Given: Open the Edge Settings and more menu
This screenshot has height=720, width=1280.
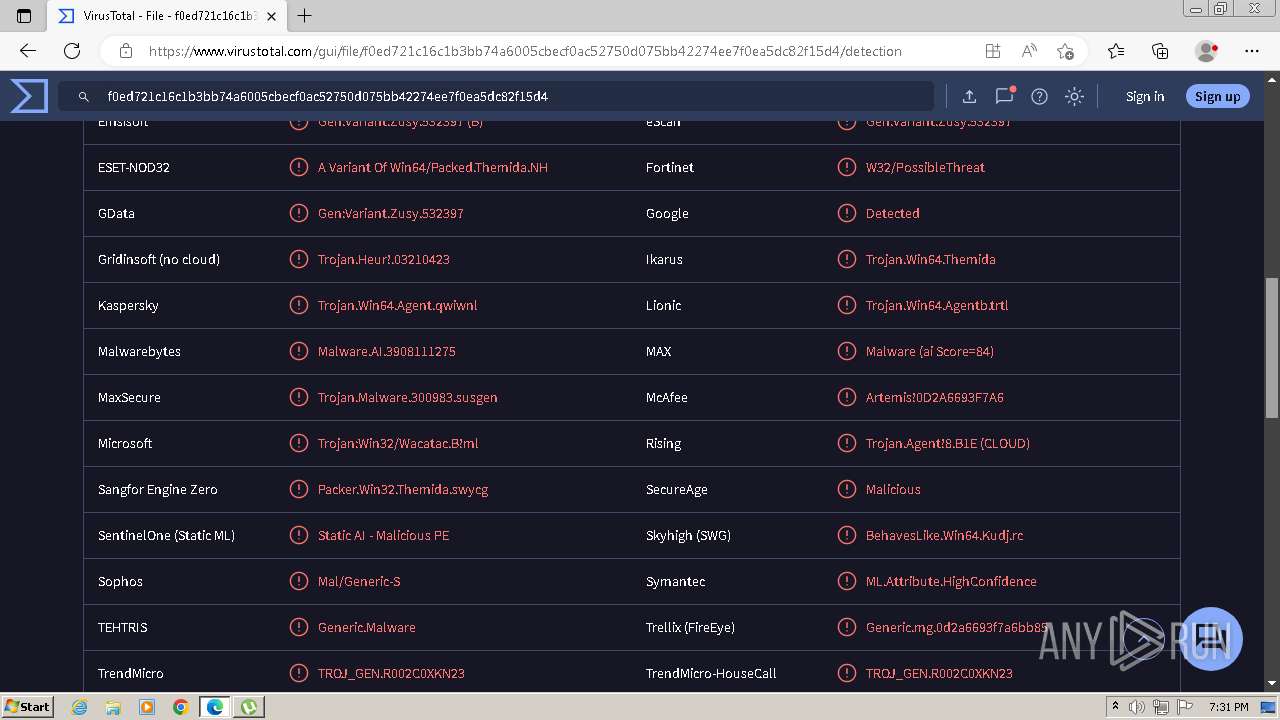Looking at the screenshot, I should click(1252, 51).
